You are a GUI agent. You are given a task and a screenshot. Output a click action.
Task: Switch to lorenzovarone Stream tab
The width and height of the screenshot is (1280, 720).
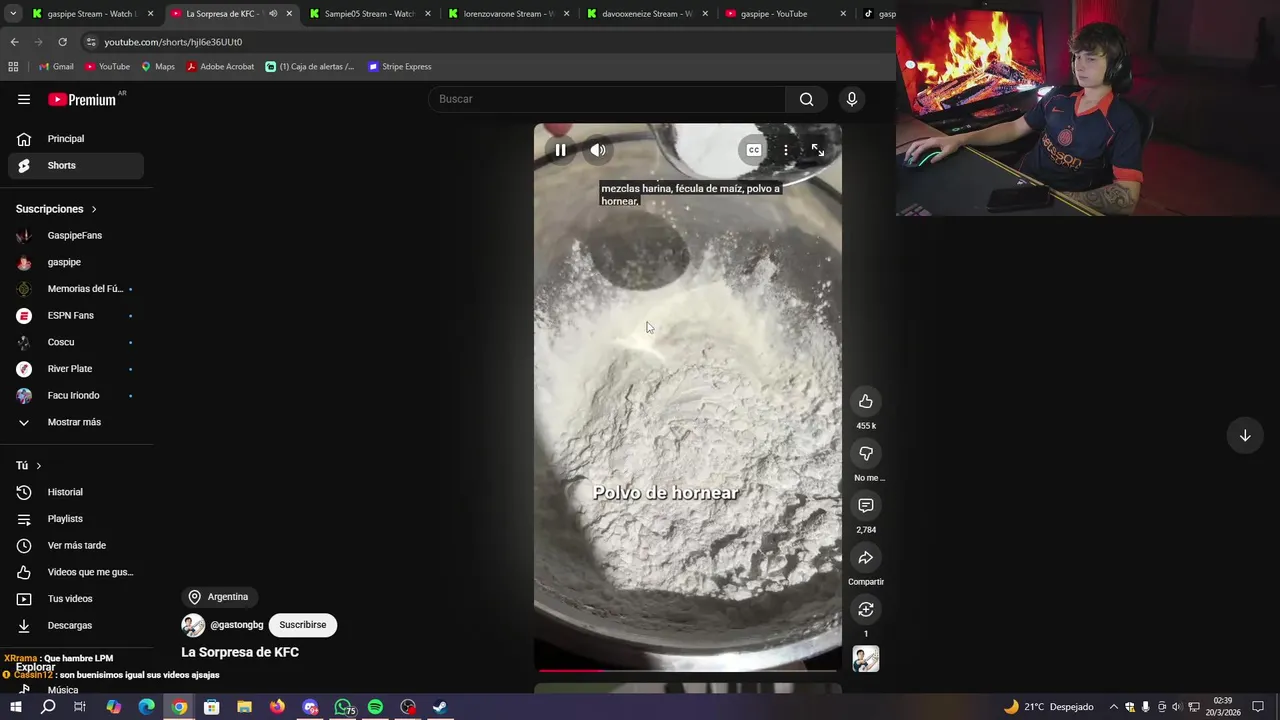click(x=507, y=14)
